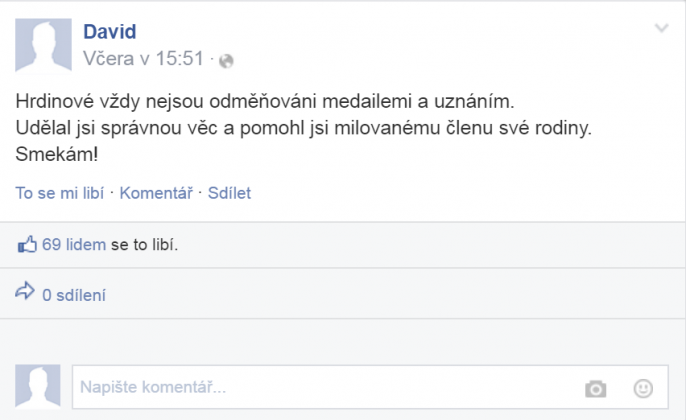Click the thumbs-up icon beside 69 lidem
The width and height of the screenshot is (686, 420).
[x=28, y=243]
